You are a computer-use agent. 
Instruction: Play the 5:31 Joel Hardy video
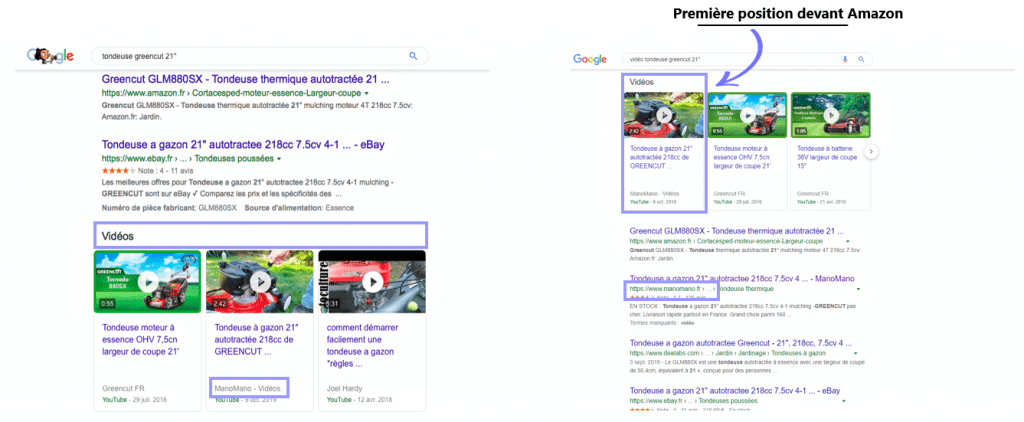pyautogui.click(x=372, y=282)
